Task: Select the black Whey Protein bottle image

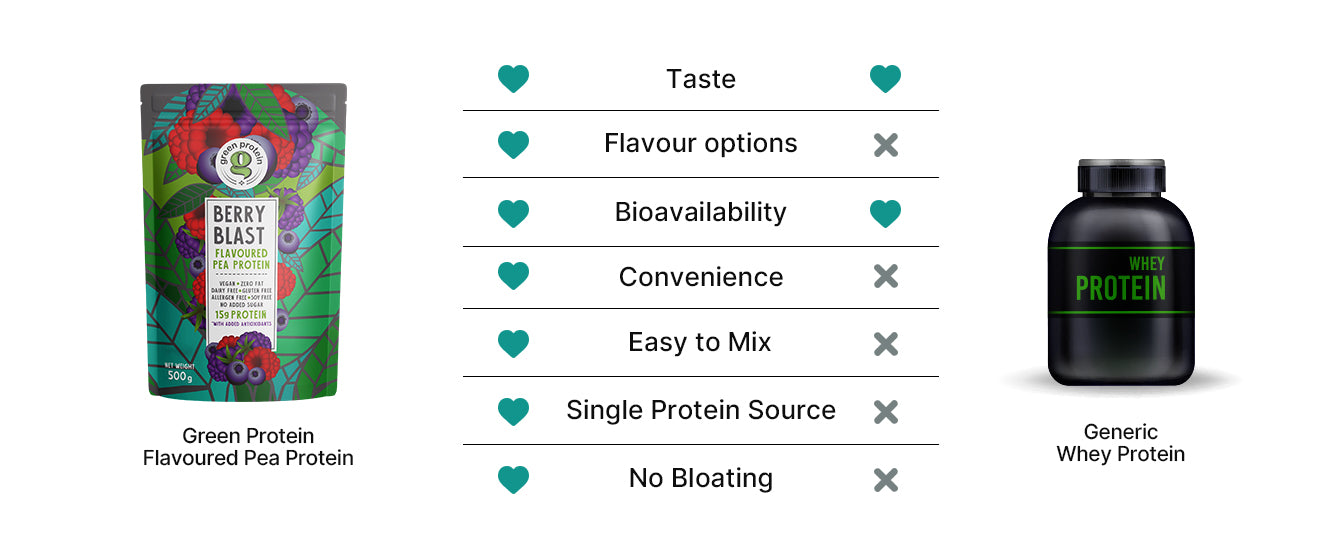Action: [x=1120, y=273]
